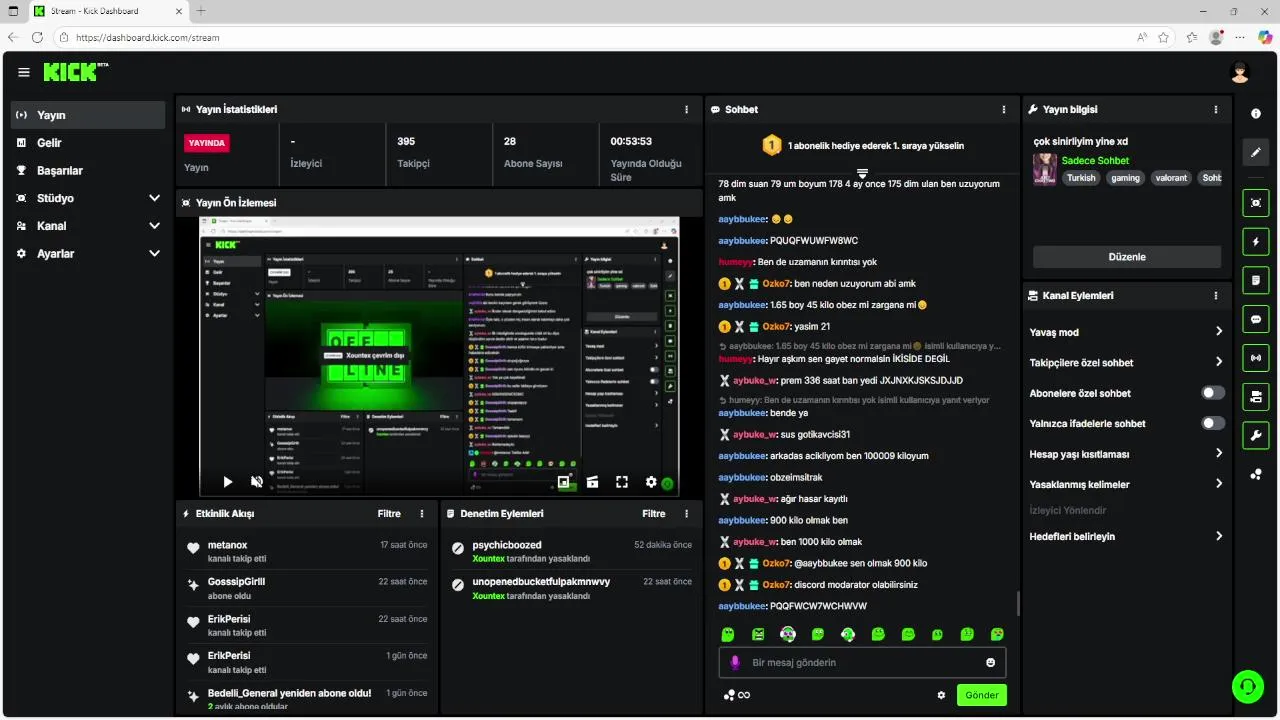Open the Etkinlik Akışı panel three-dot menu
Screen dimensions: 1280x720
422,513
